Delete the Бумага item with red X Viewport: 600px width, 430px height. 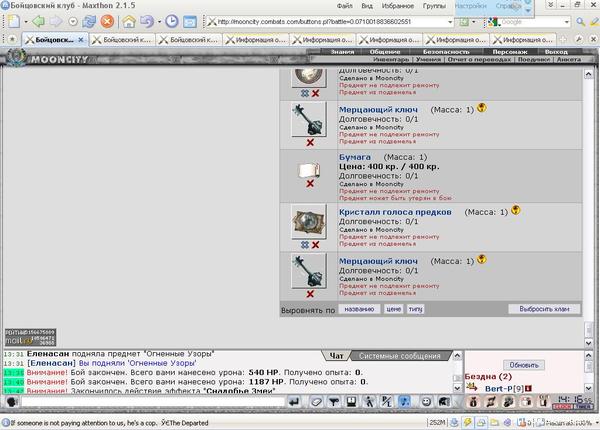click(310, 184)
